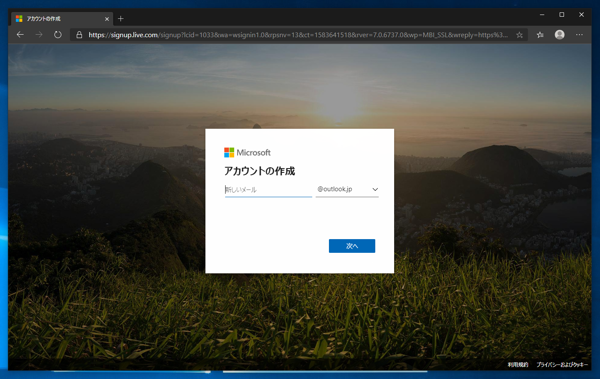Minimize the browser window
This screenshot has width=600, height=379.
(542, 15)
